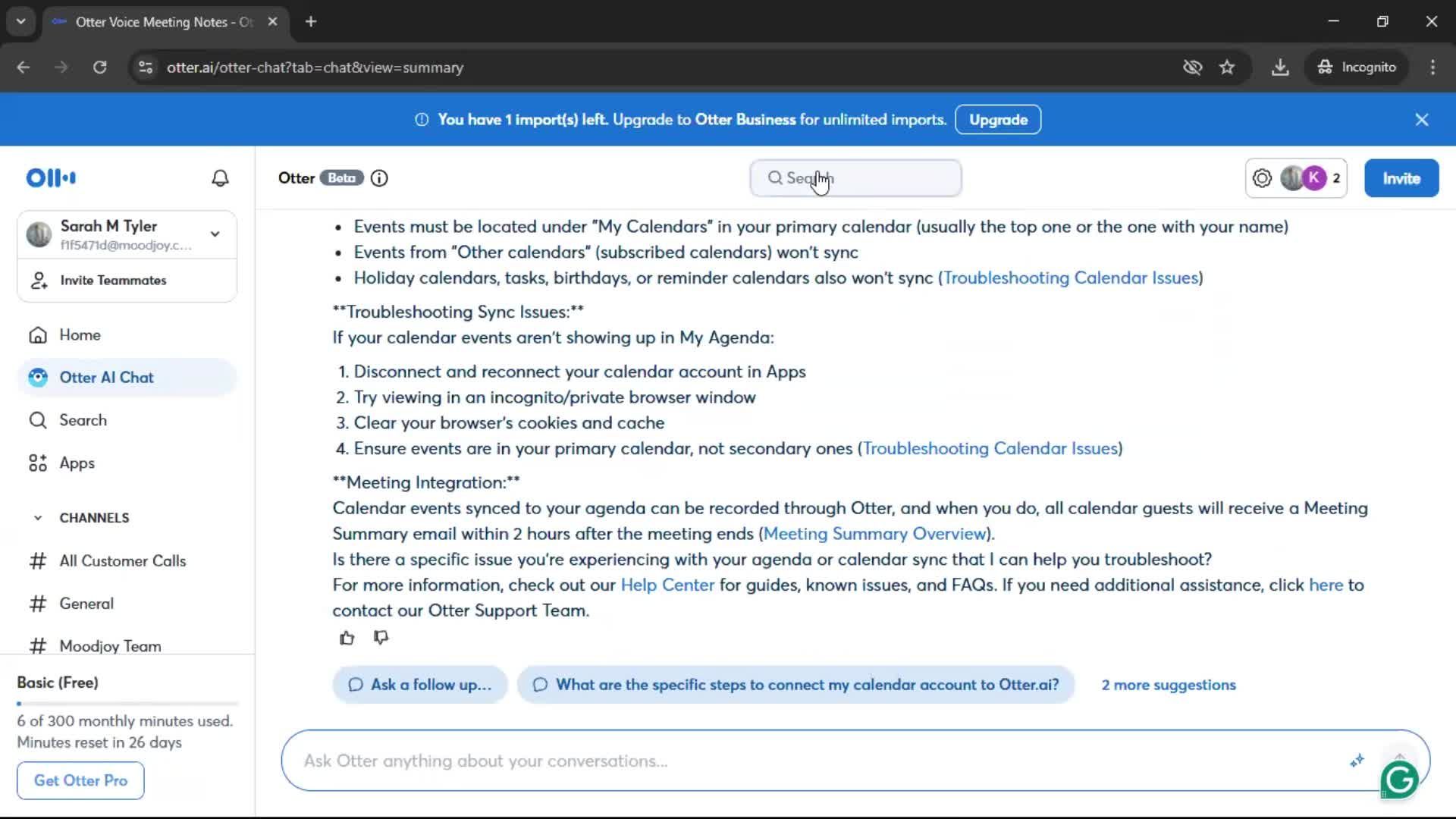Click Get Otter Pro
1456x819 pixels.
point(80,780)
